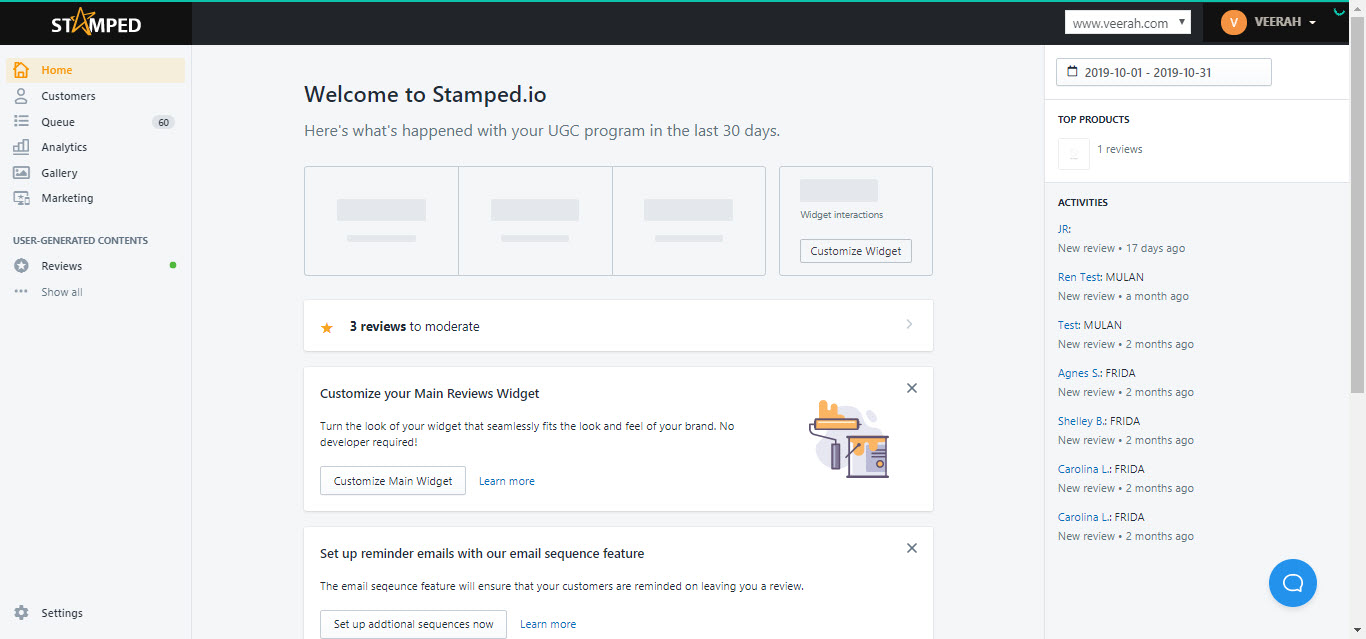The image size is (1366, 639).
Task: Click the Settings gear icon
Action: [x=21, y=613]
